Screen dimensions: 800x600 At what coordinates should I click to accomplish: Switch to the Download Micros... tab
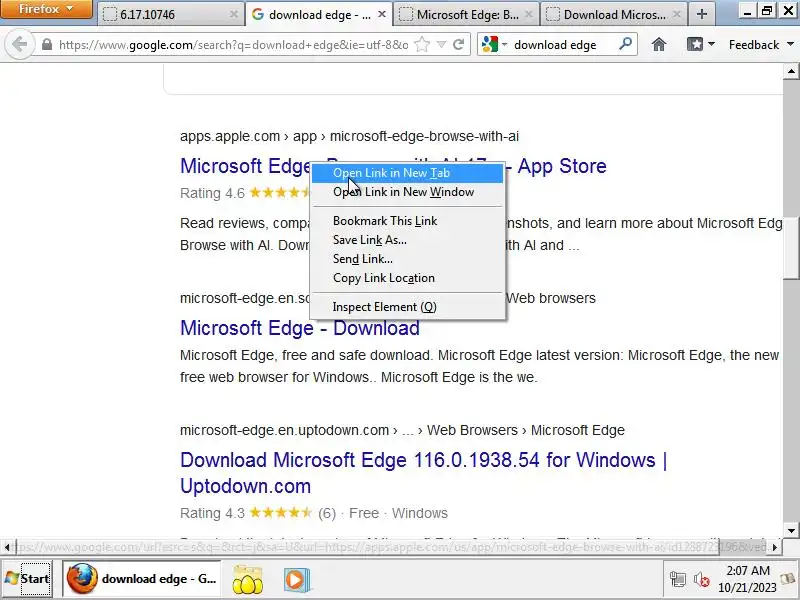click(x=614, y=15)
